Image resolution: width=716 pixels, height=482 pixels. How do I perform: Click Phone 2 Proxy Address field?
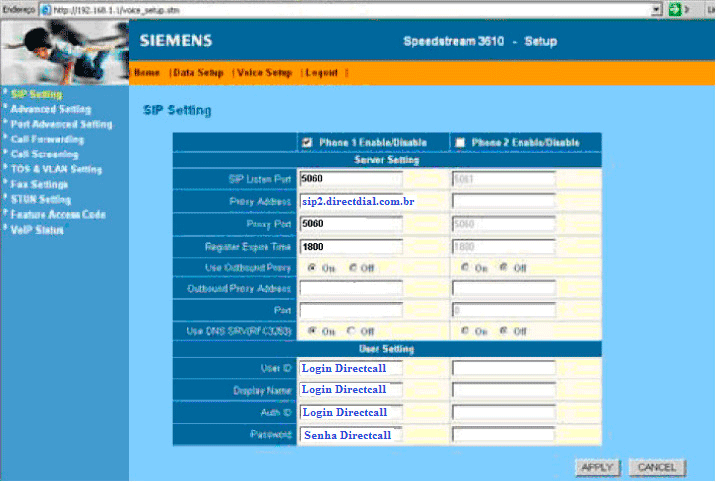[x=504, y=201]
